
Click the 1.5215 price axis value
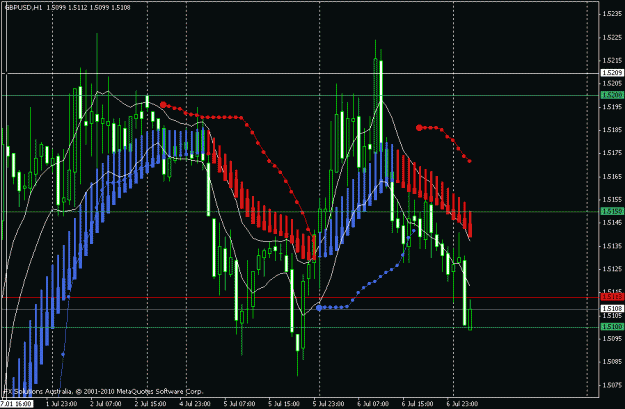[x=613, y=60]
